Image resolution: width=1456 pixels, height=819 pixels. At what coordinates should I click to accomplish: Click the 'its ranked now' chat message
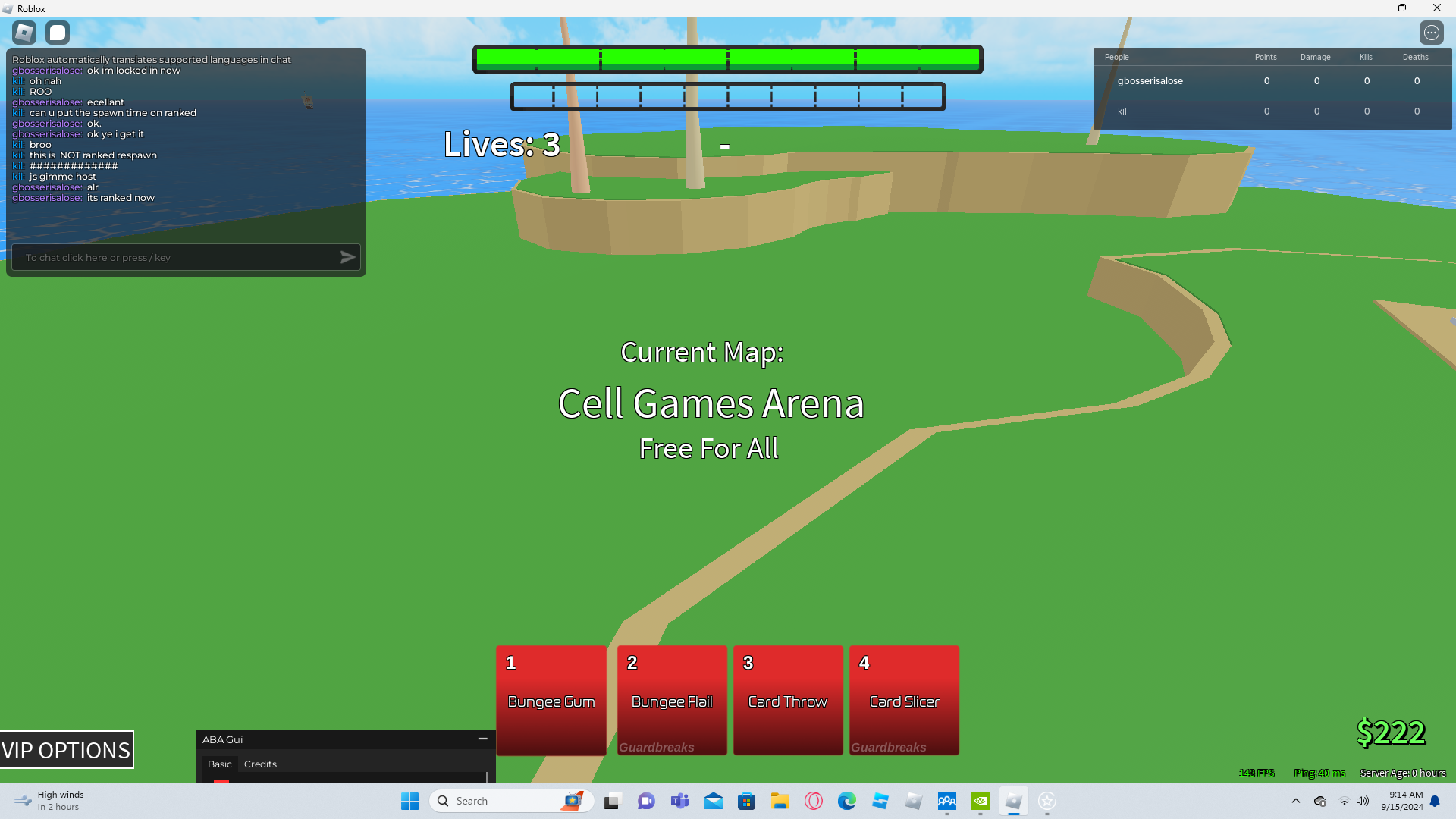121,198
